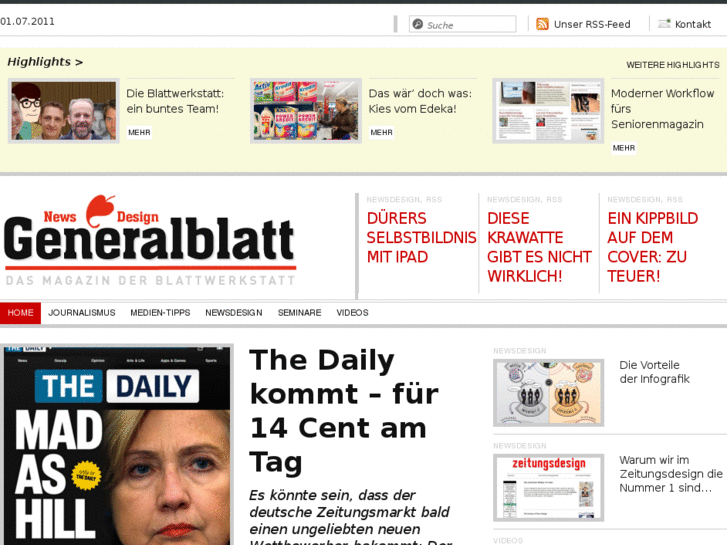Open the zeitungsdesign thumbnail

click(548, 487)
